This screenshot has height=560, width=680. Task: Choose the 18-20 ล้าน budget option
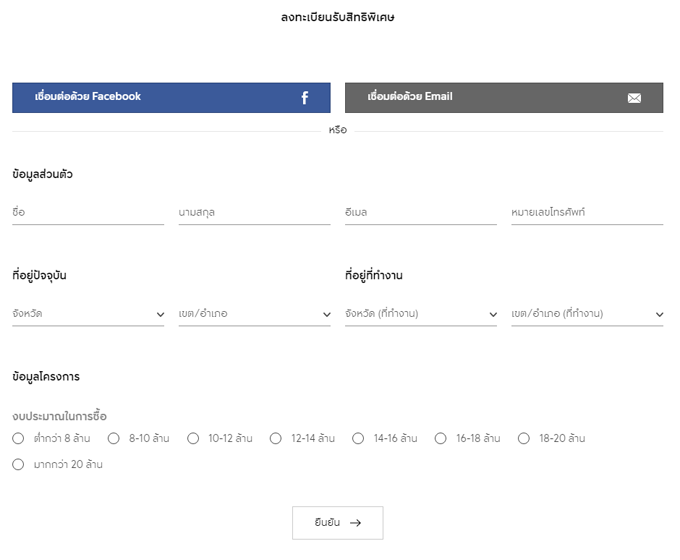point(524,438)
